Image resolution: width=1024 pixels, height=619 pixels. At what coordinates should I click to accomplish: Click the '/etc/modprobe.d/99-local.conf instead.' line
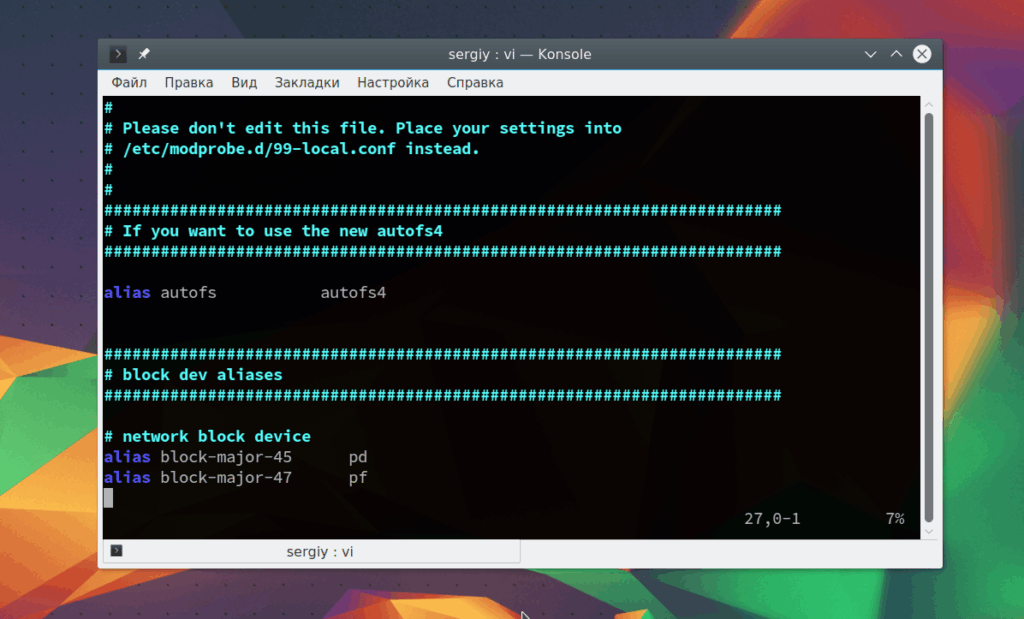292,149
